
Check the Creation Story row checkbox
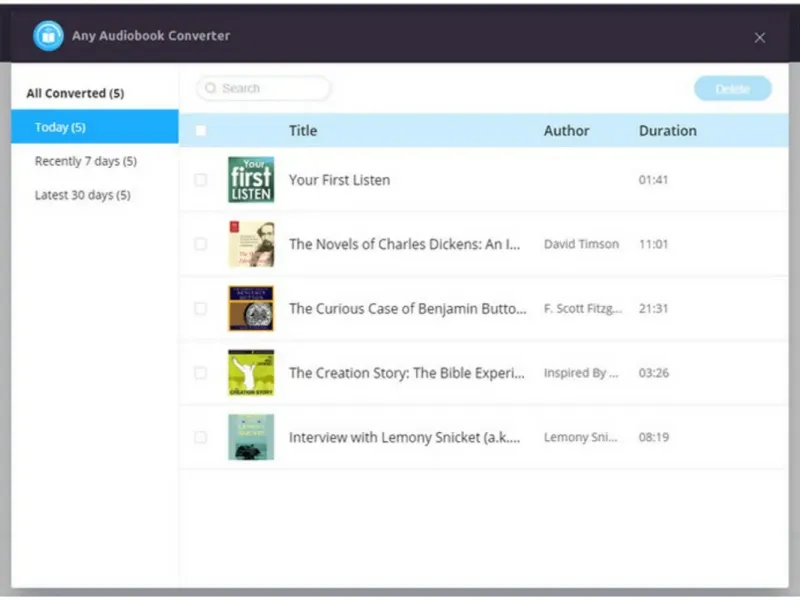point(201,373)
